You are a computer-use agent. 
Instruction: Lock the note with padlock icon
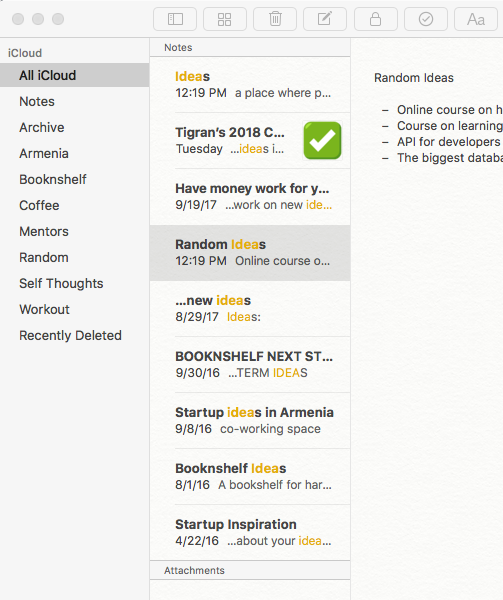pyautogui.click(x=376, y=19)
